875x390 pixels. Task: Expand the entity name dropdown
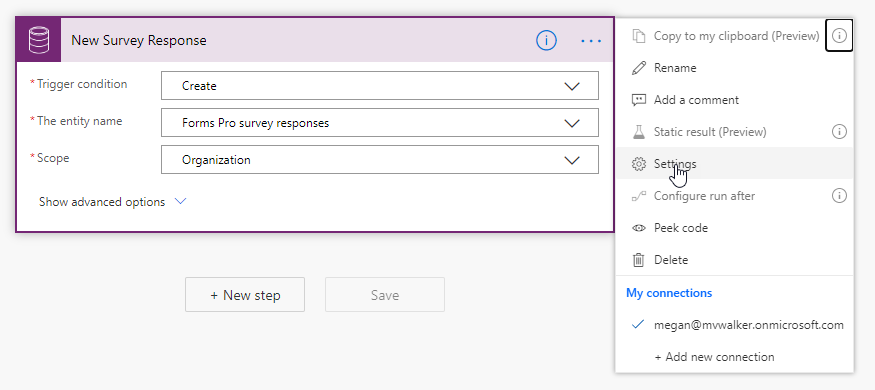pyautogui.click(x=379, y=123)
